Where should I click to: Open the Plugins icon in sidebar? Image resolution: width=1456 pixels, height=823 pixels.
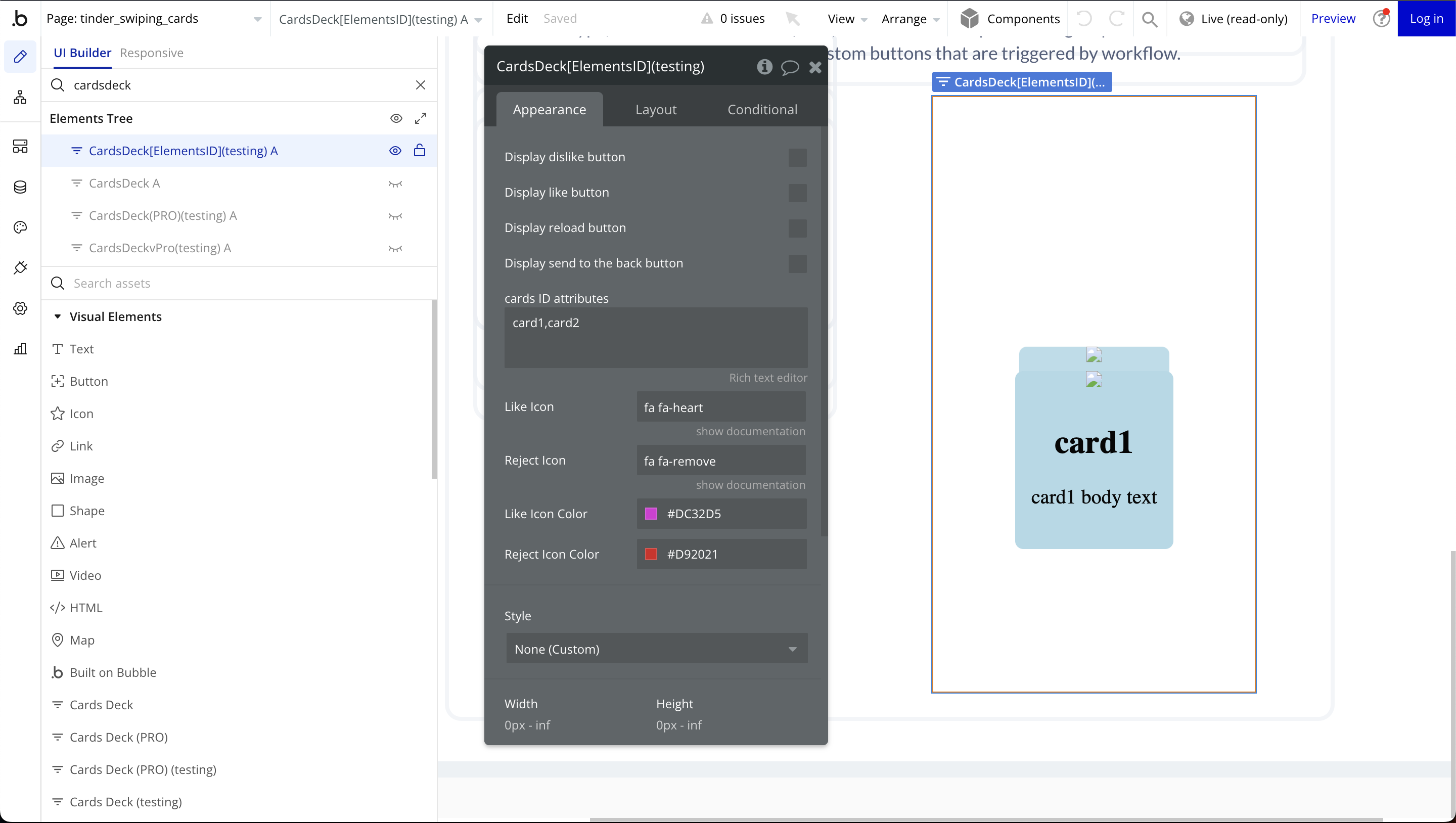pos(20,267)
